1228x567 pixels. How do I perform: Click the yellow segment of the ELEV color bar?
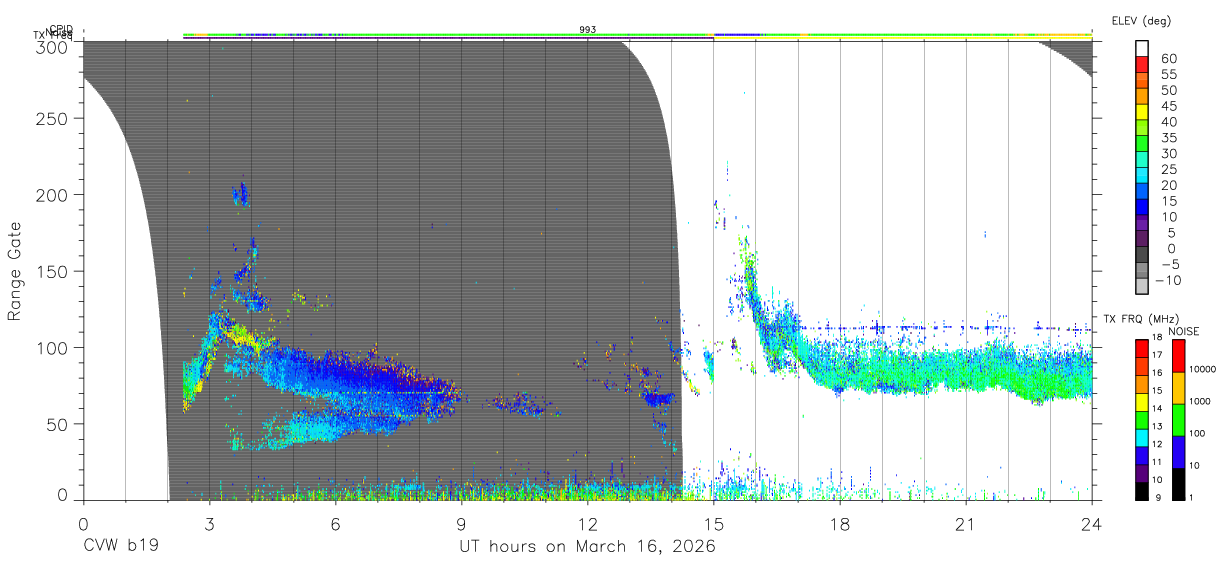1143,114
